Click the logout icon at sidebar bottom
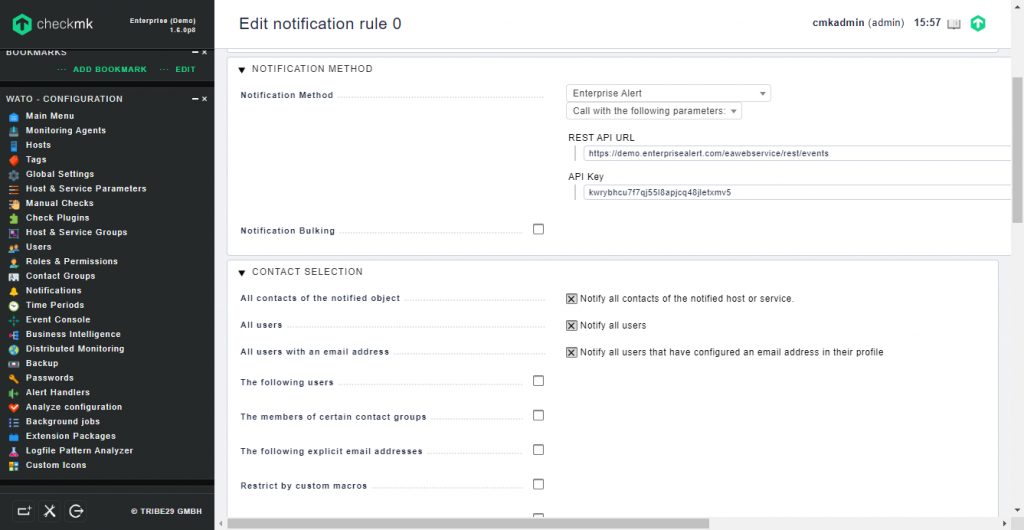The height and width of the screenshot is (530, 1024). click(x=75, y=511)
